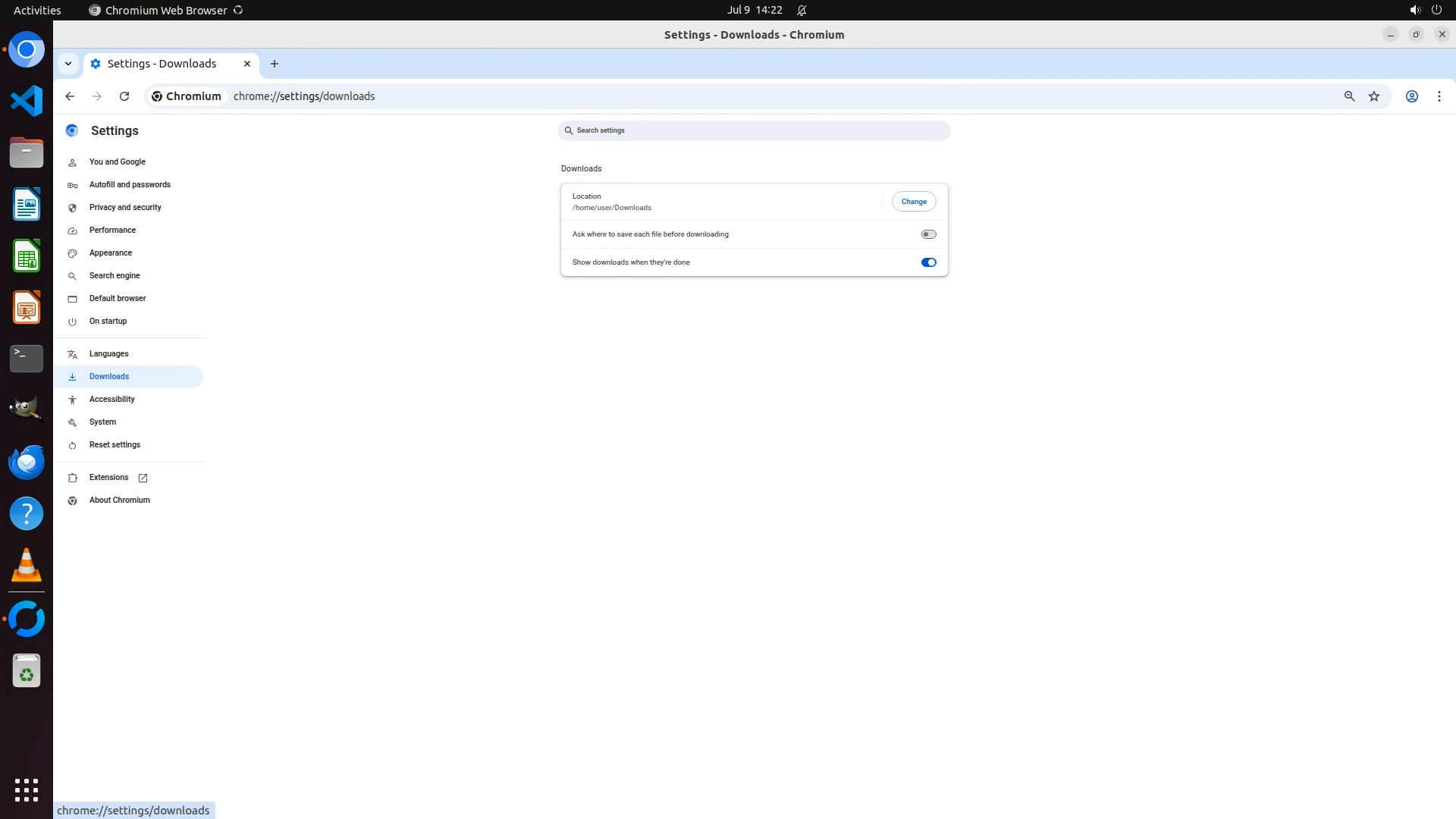This screenshot has width=1456, height=819.
Task: Open a new tab with plus button
Action: click(275, 64)
